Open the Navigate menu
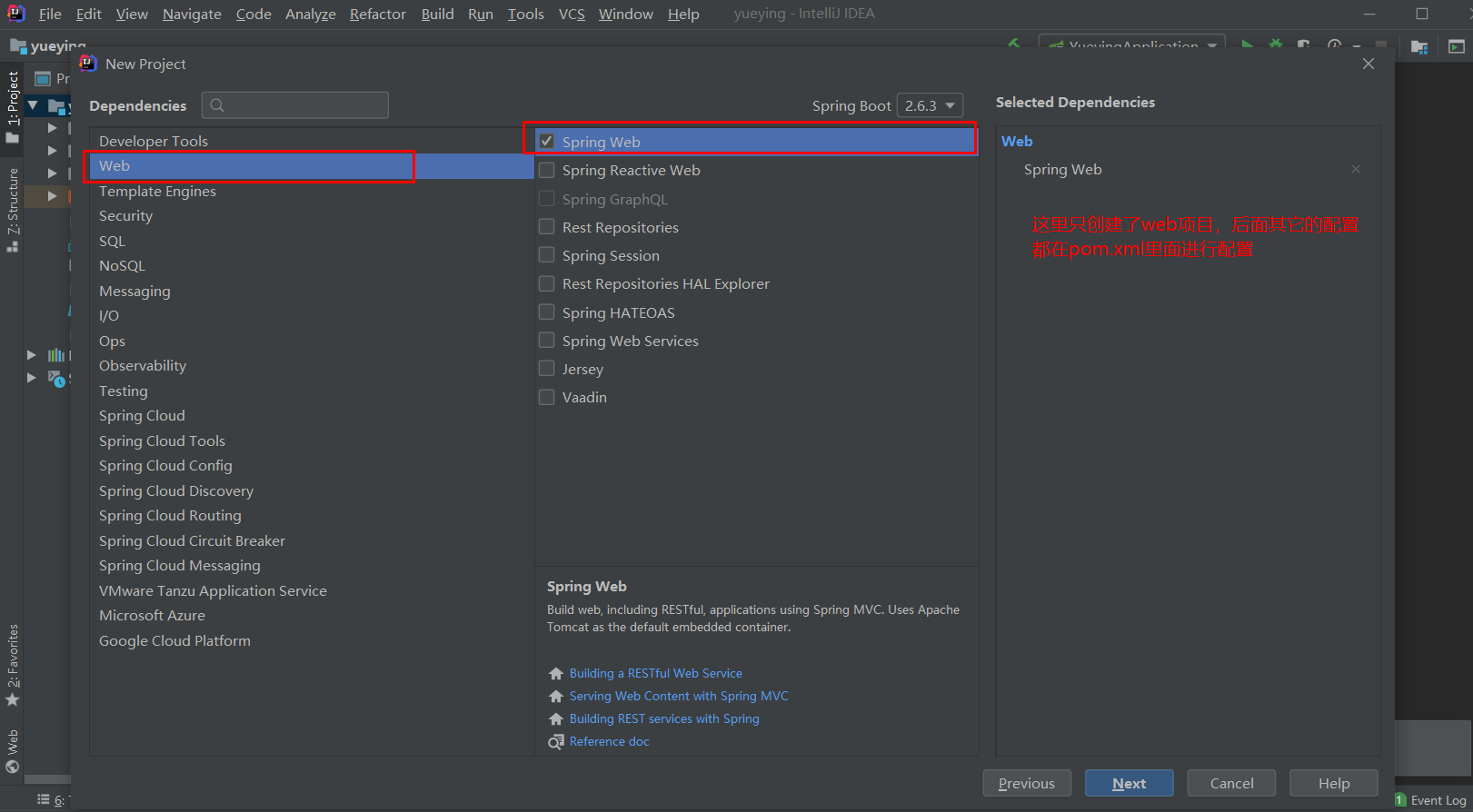1473x812 pixels. [192, 14]
